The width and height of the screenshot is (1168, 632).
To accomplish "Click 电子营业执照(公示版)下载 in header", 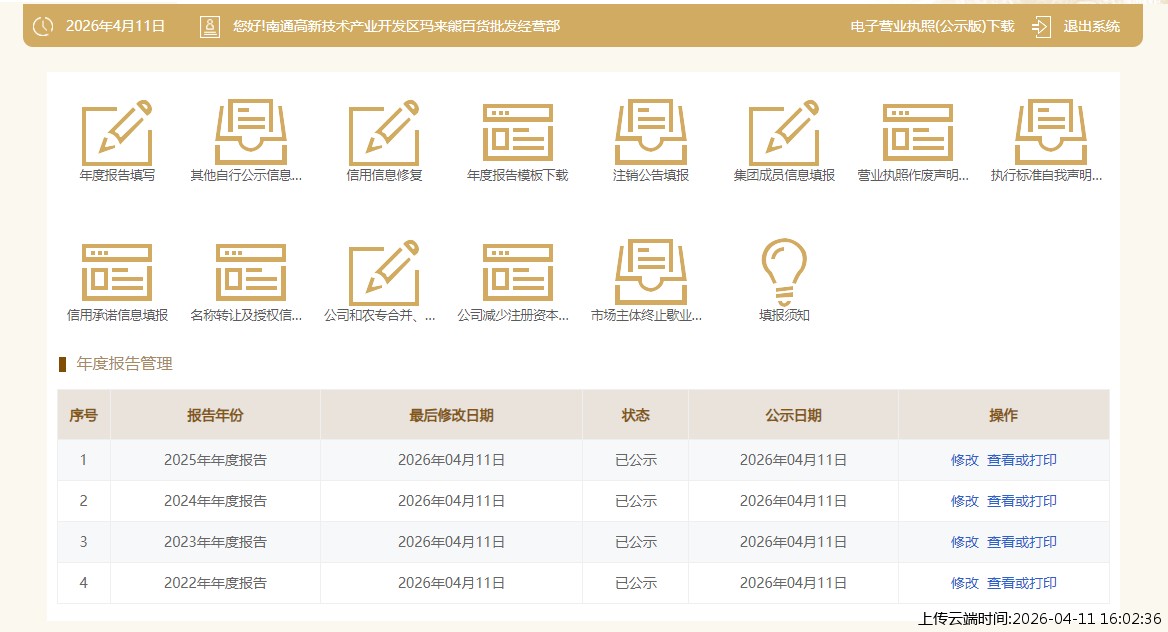I will pyautogui.click(x=932, y=26).
